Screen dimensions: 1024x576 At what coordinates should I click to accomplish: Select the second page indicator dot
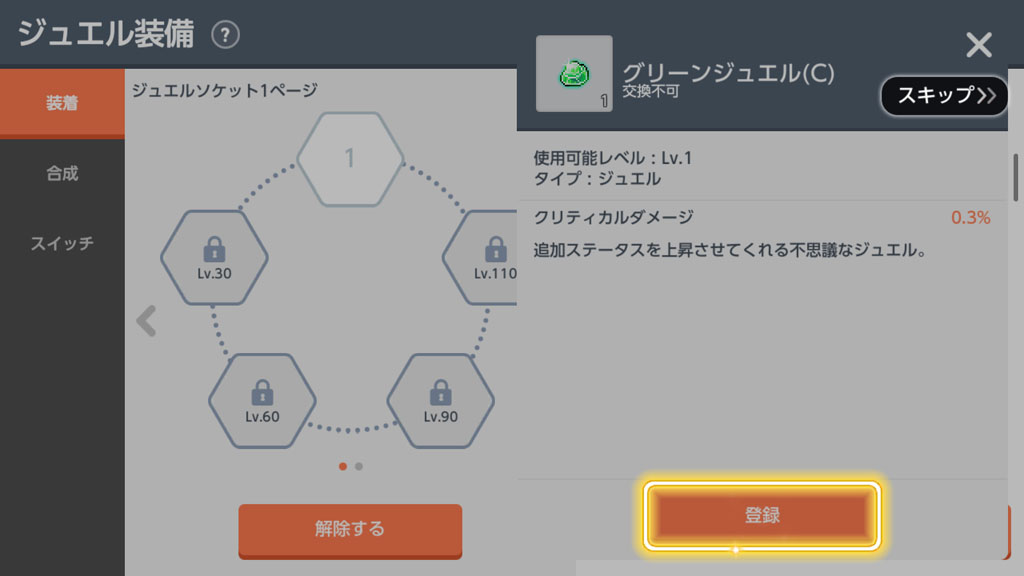[x=359, y=466]
